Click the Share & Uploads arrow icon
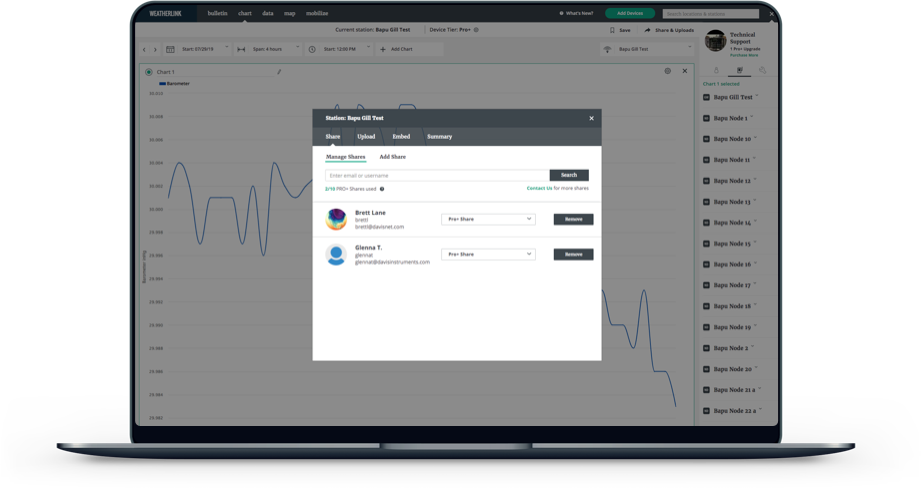921x488 pixels. tap(647, 30)
